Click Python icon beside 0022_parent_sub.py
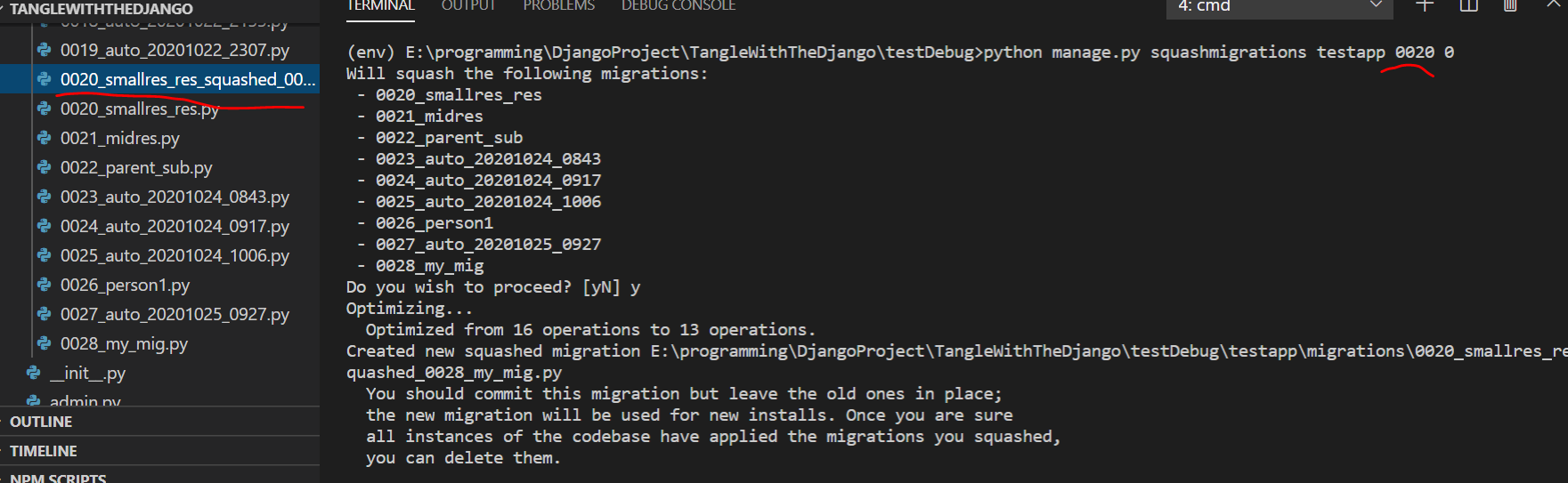The width and height of the screenshot is (1568, 483). click(x=44, y=167)
